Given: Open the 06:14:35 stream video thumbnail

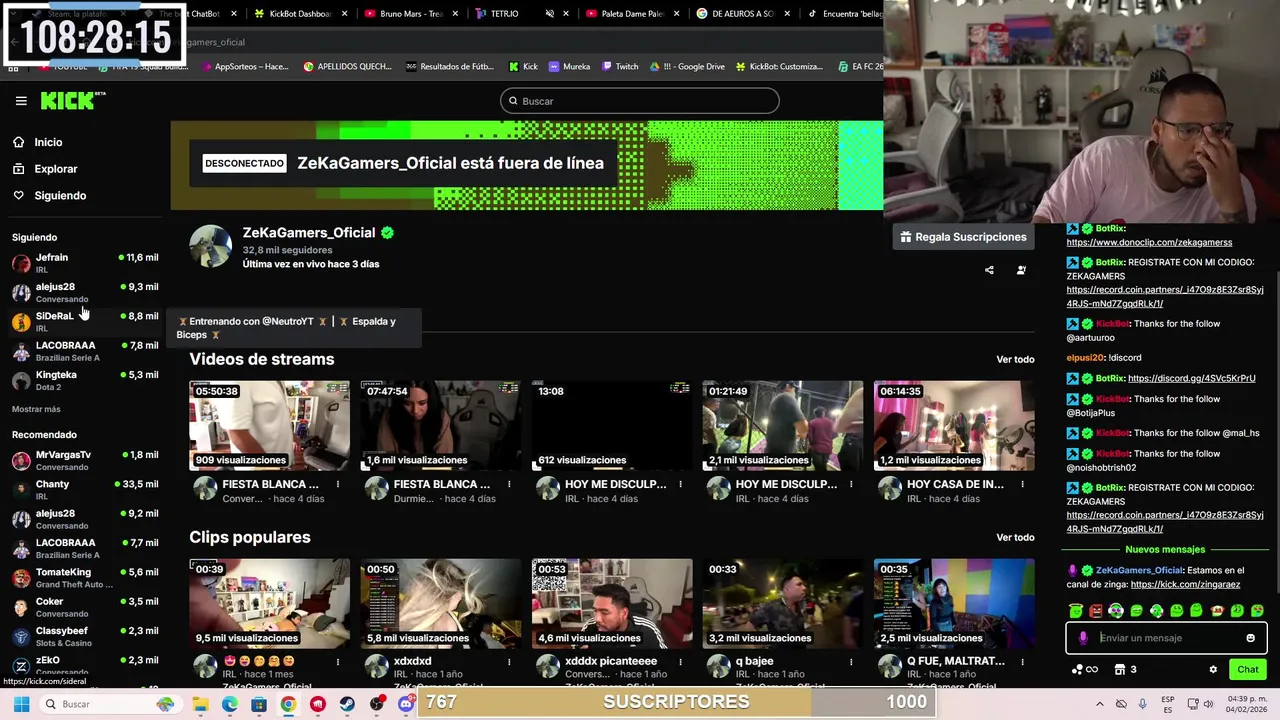Looking at the screenshot, I should [x=954, y=425].
